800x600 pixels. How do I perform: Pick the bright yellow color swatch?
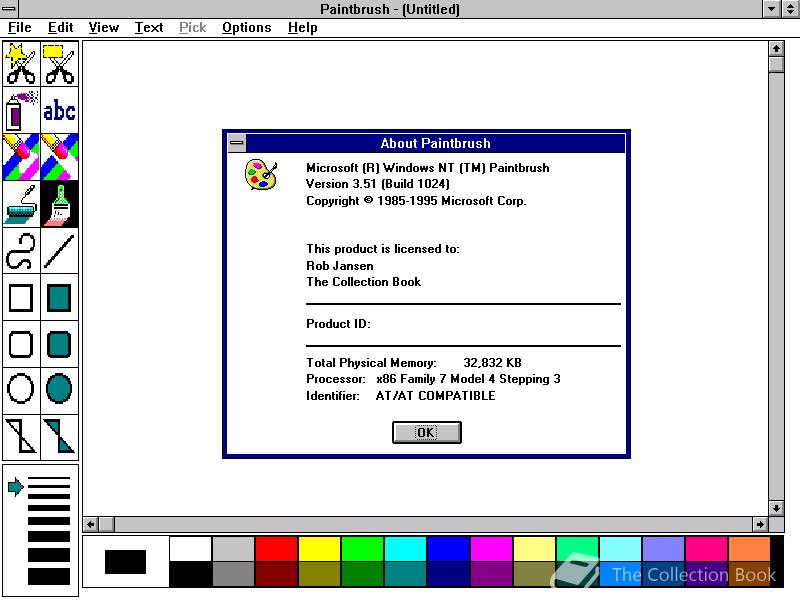(x=319, y=549)
